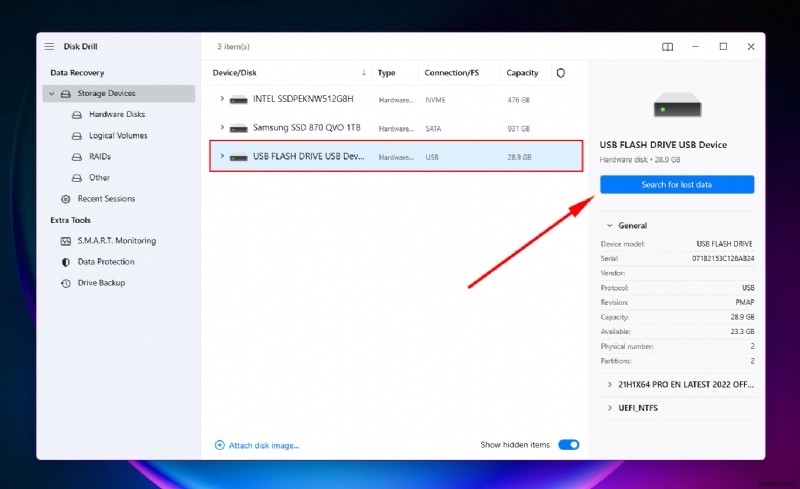Open Drive Backup tool
The width and height of the screenshot is (800, 489).
pyautogui.click(x=101, y=282)
